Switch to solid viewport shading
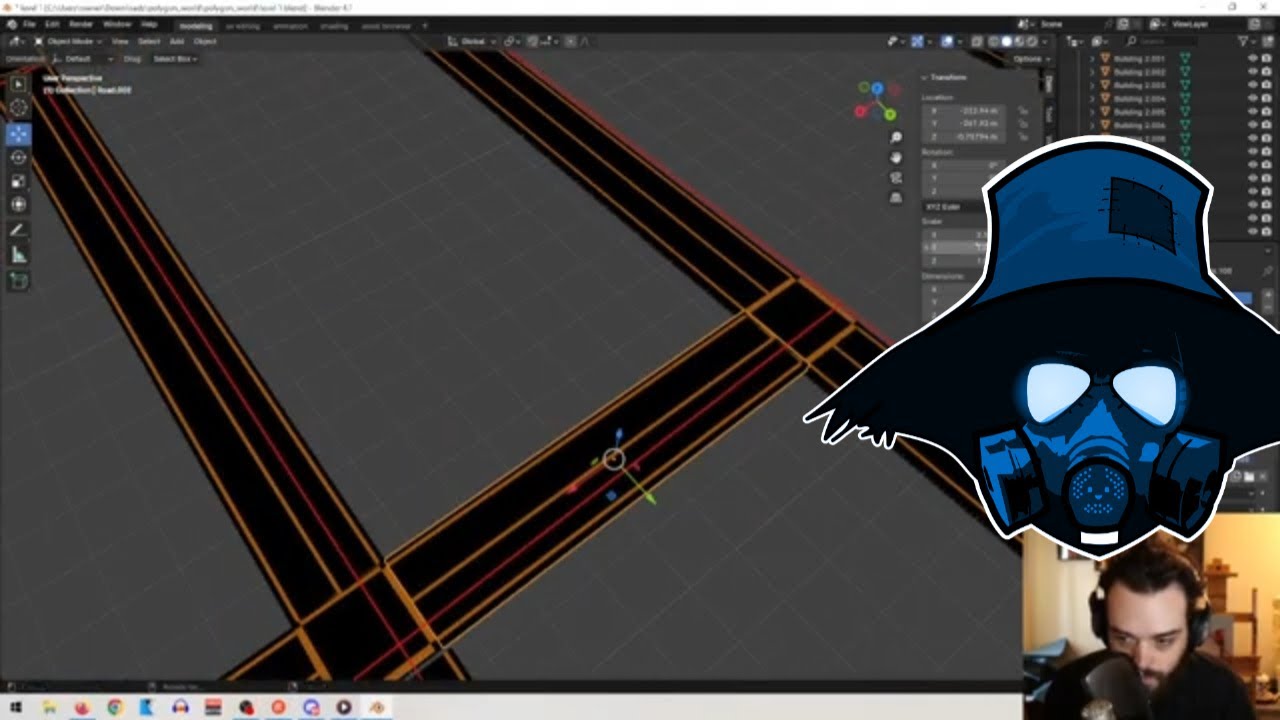 [x=1006, y=42]
